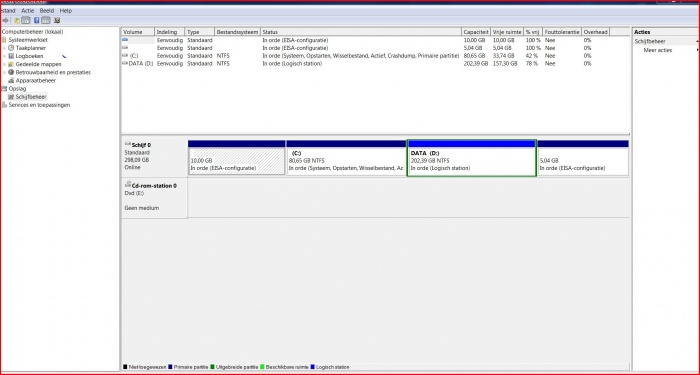Select the 5,04 GB EISA partition block
The image size is (700, 375).
583,158
